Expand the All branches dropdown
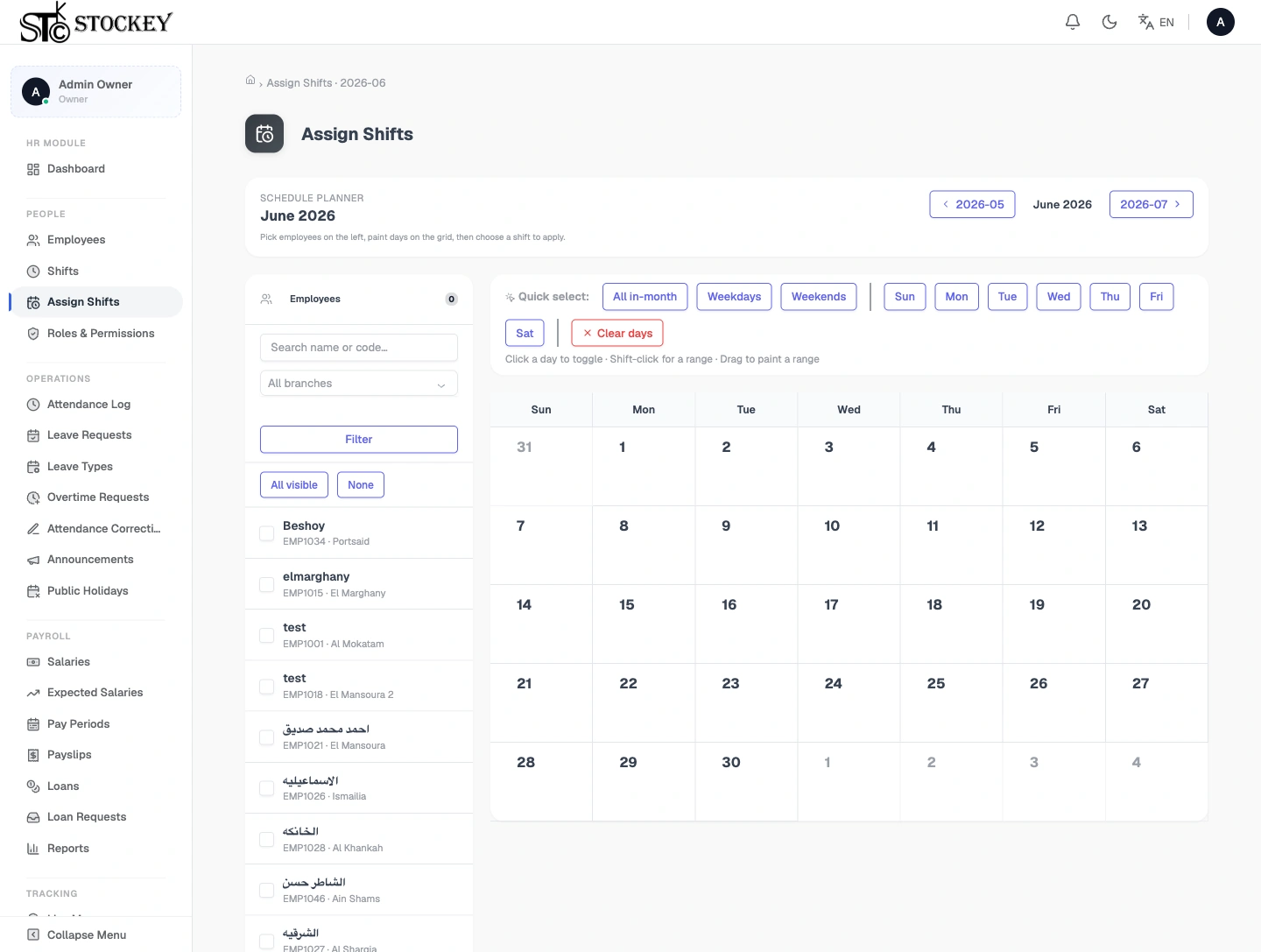Viewport: 1261px width, 952px height. pos(359,384)
